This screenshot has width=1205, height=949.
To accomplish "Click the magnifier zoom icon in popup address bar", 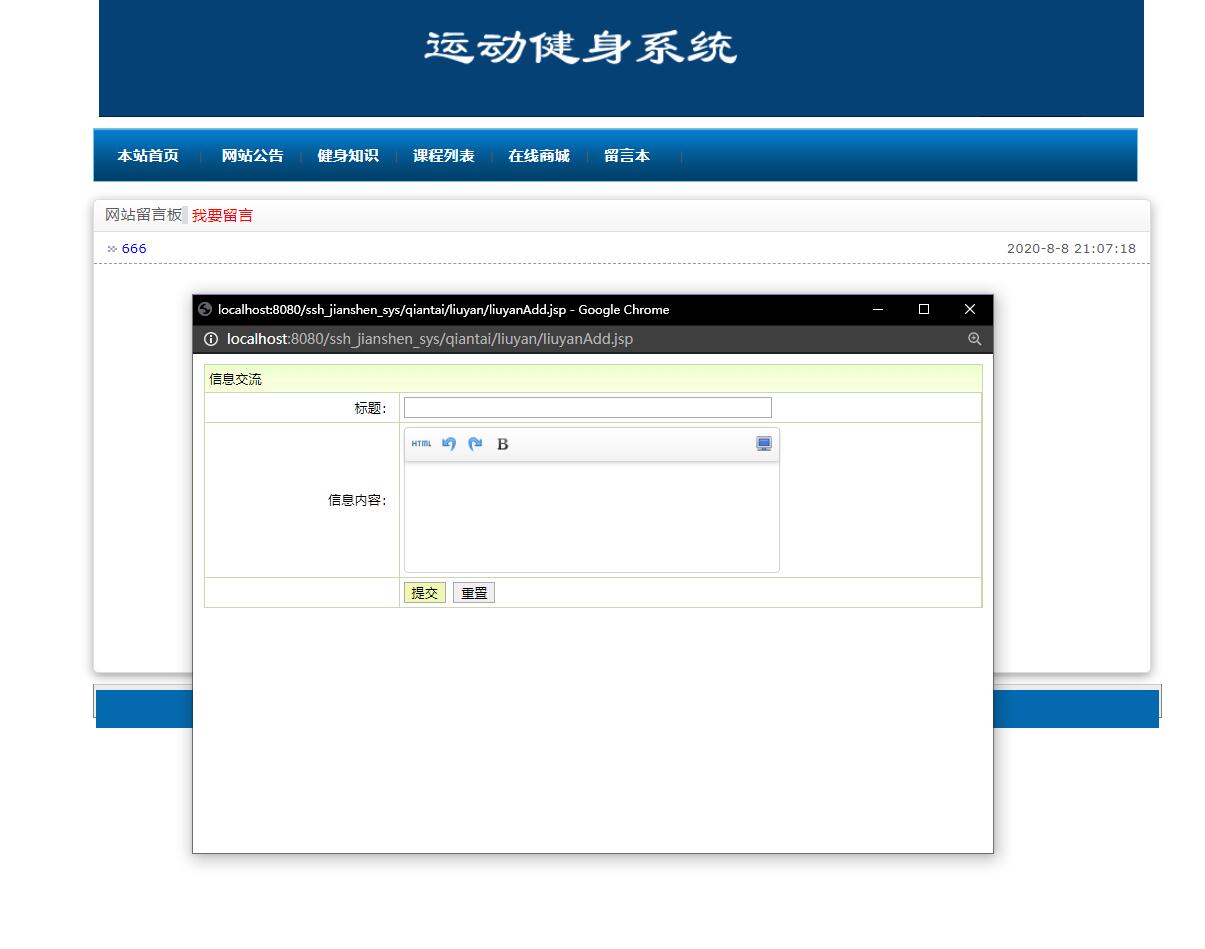I will click(974, 339).
